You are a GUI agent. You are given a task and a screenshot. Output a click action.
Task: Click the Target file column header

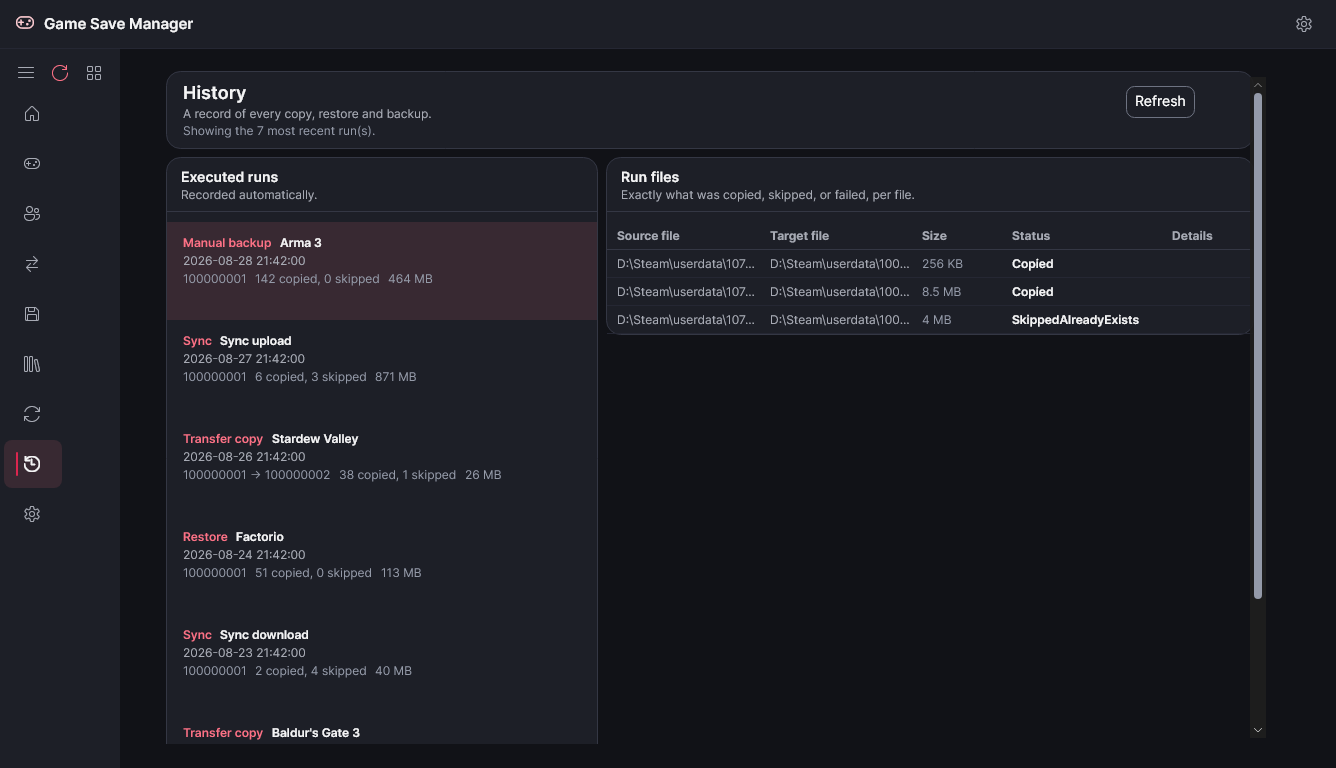pyautogui.click(x=799, y=236)
